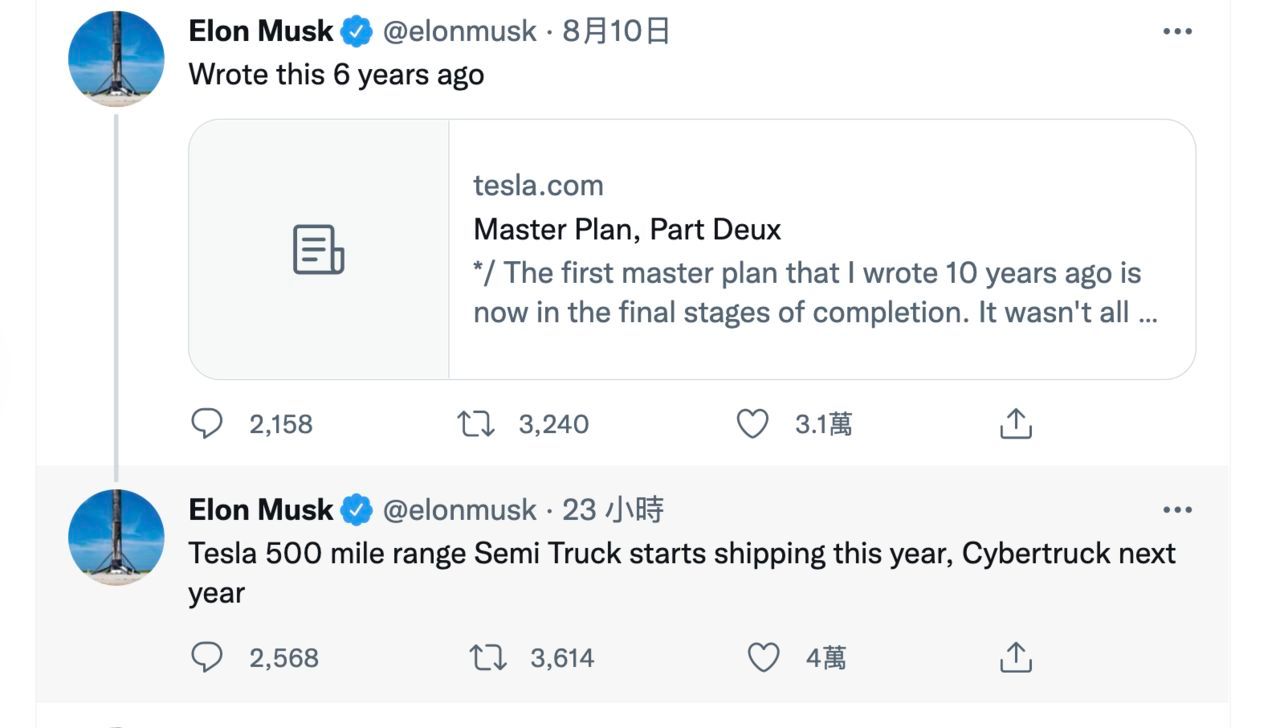This screenshot has width=1280, height=728.
Task: Retweet the Semi Truck shipping tweet
Action: click(x=488, y=657)
